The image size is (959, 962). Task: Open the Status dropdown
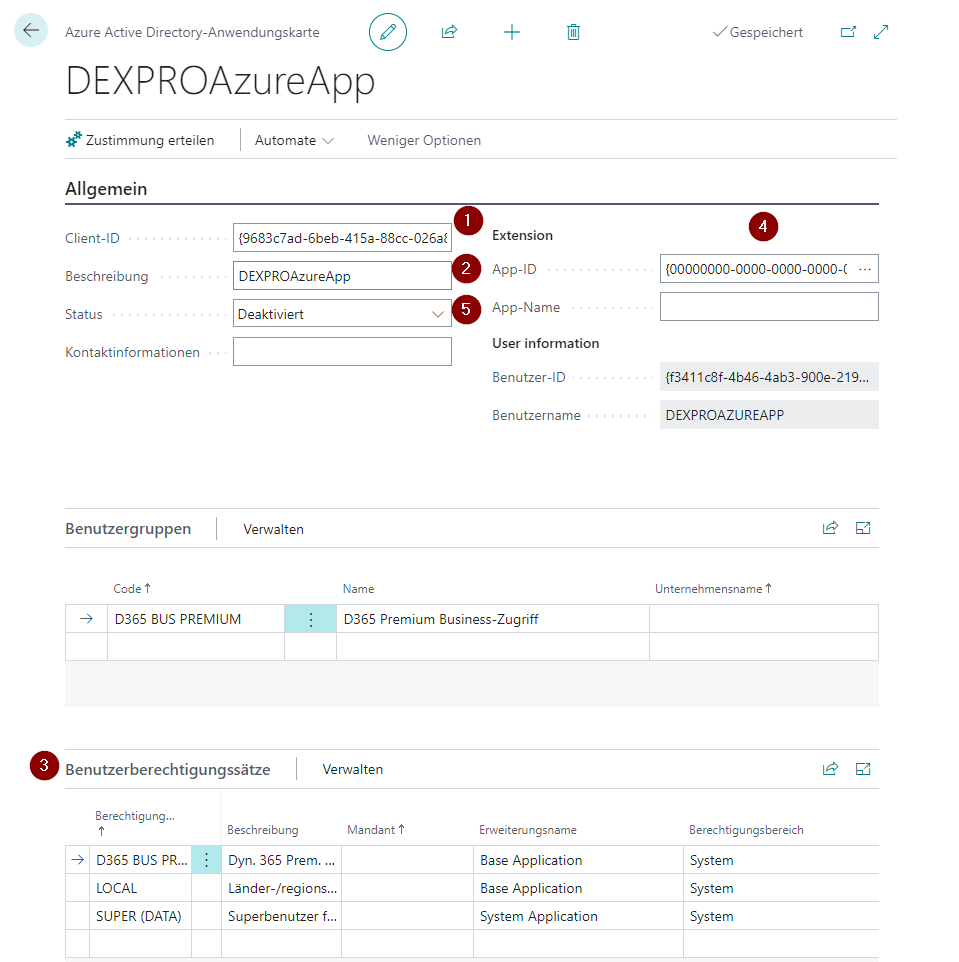(x=438, y=314)
